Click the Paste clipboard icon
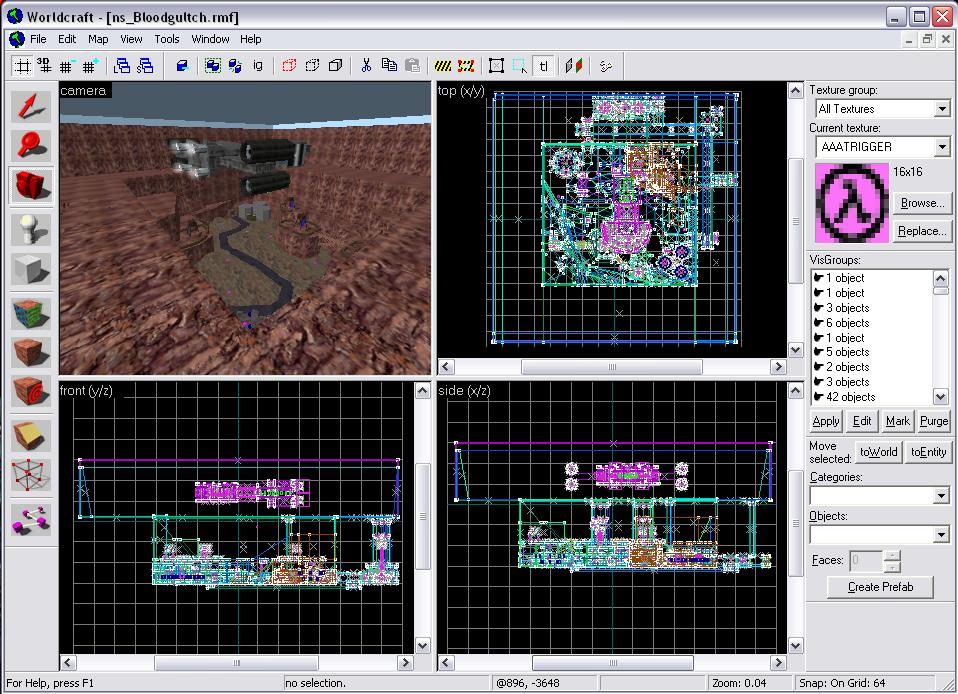This screenshot has width=958, height=694. (412, 66)
